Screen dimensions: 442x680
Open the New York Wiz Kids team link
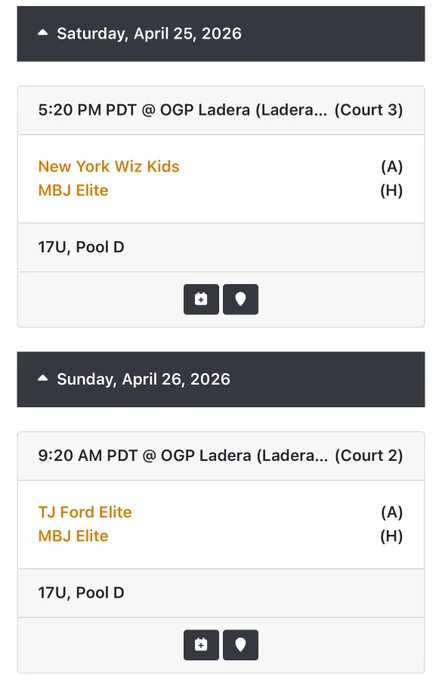(x=109, y=167)
